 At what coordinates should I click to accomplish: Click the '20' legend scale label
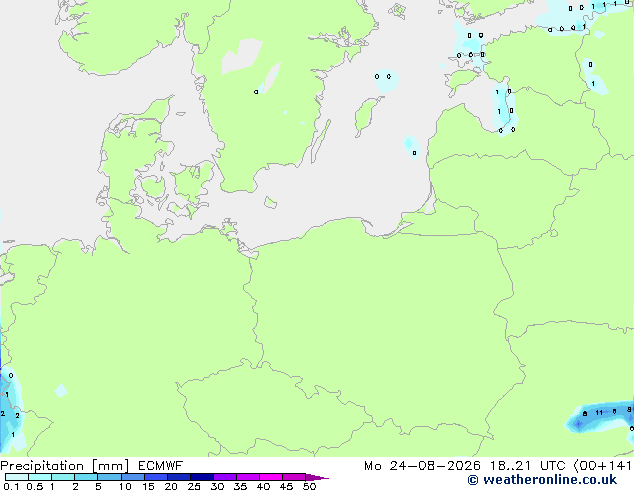point(171,486)
